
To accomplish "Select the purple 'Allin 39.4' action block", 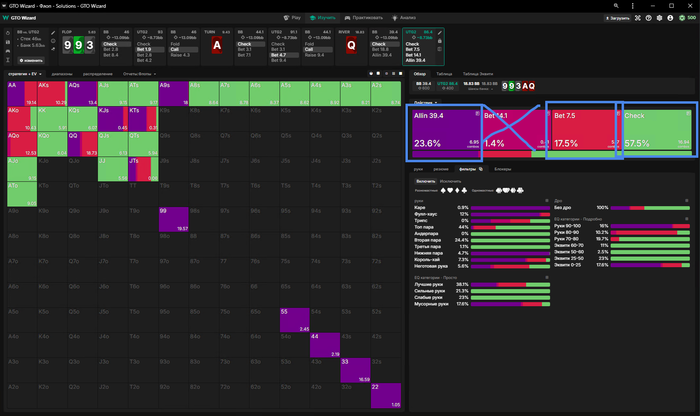I will [x=446, y=130].
